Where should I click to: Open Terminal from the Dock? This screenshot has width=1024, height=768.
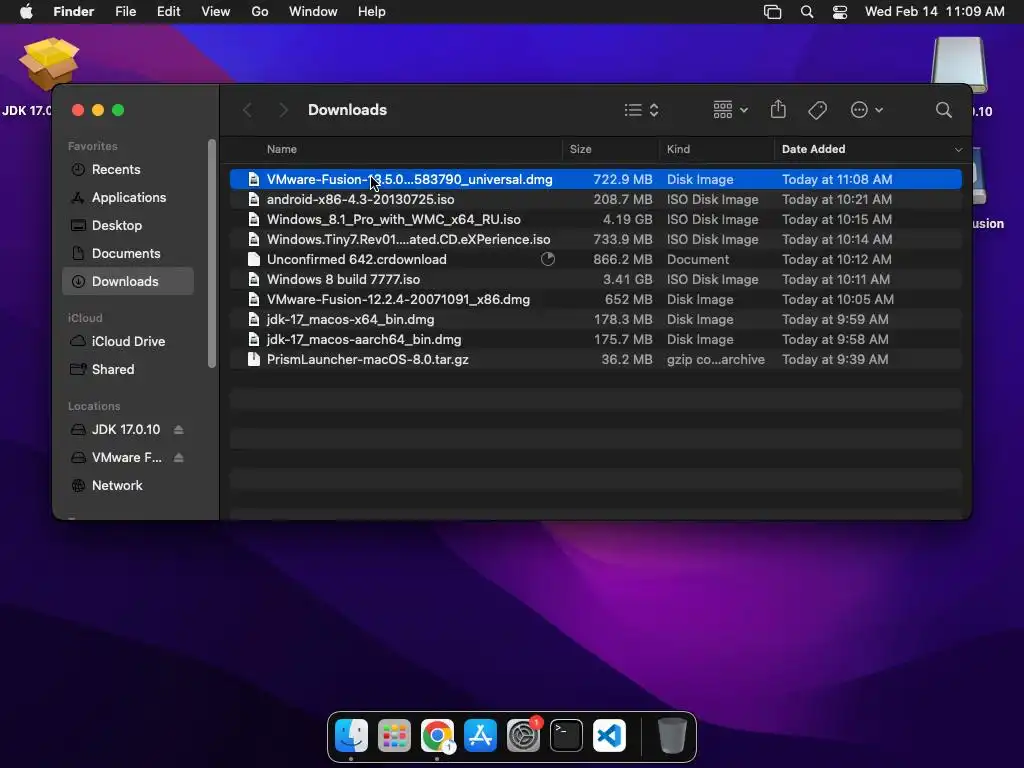[566, 736]
